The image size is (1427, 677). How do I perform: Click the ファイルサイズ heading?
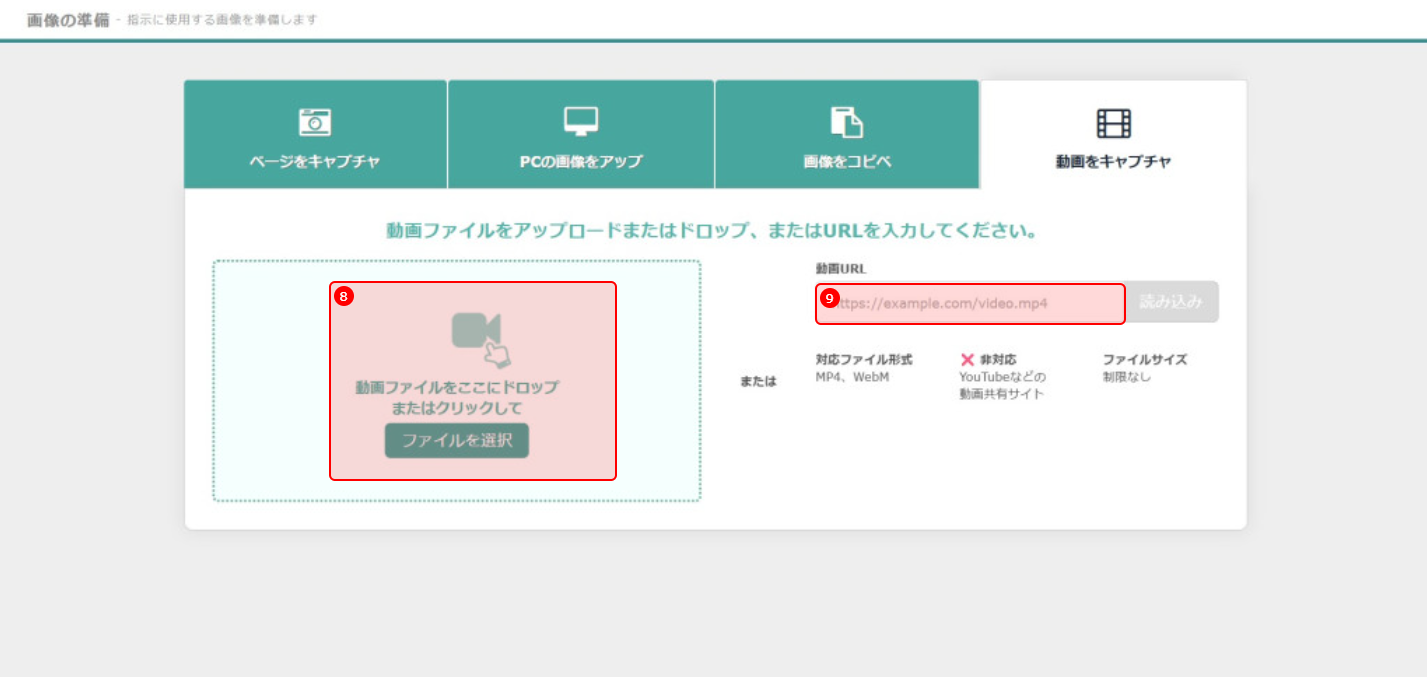(x=1144, y=360)
